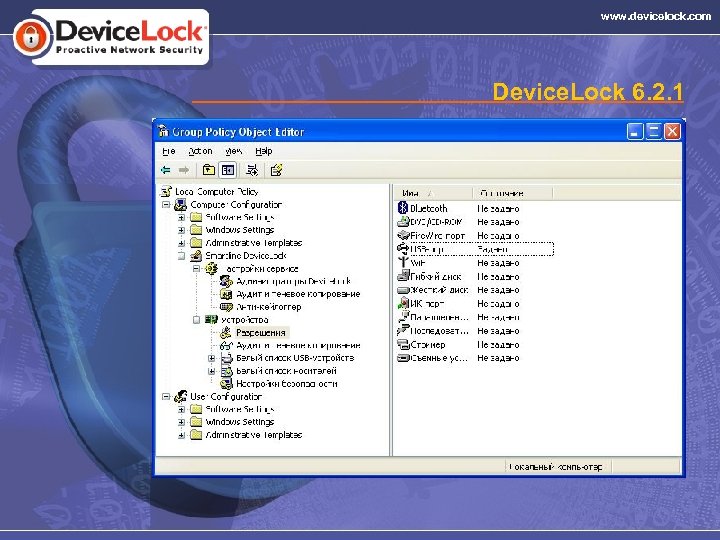Select the FireWire порт icon
This screenshot has height=540, width=720.
pyautogui.click(x=403, y=235)
